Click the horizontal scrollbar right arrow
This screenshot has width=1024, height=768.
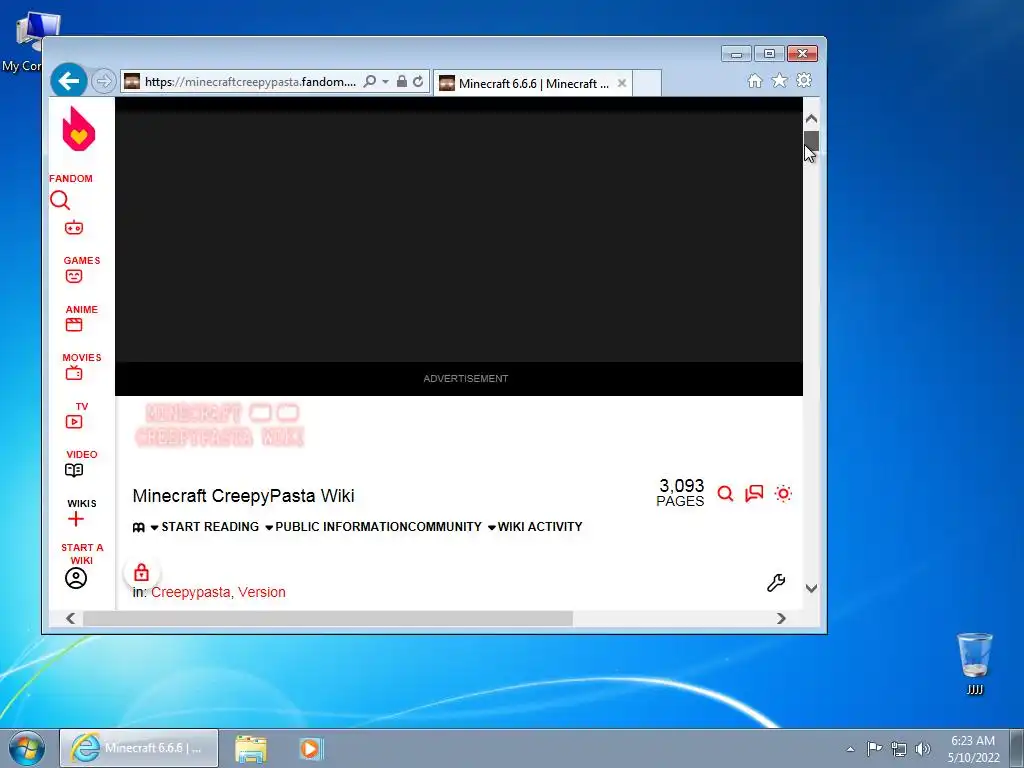781,618
